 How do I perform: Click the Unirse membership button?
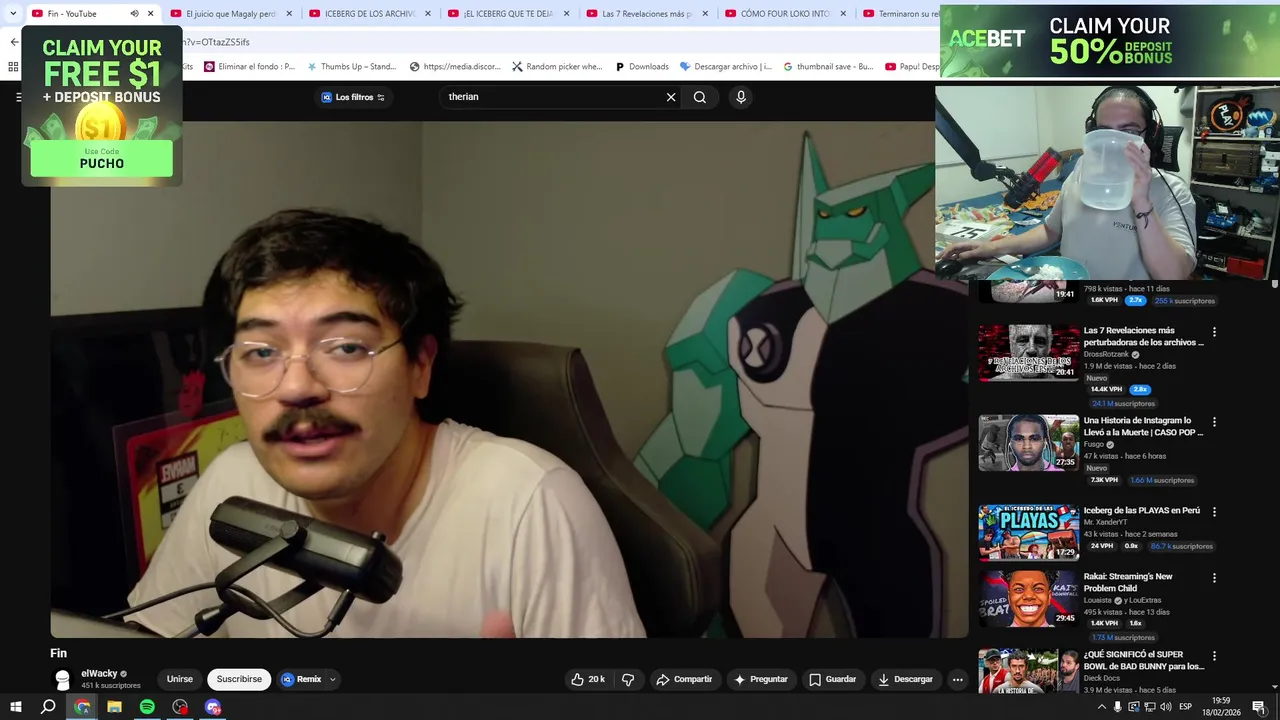(180, 679)
